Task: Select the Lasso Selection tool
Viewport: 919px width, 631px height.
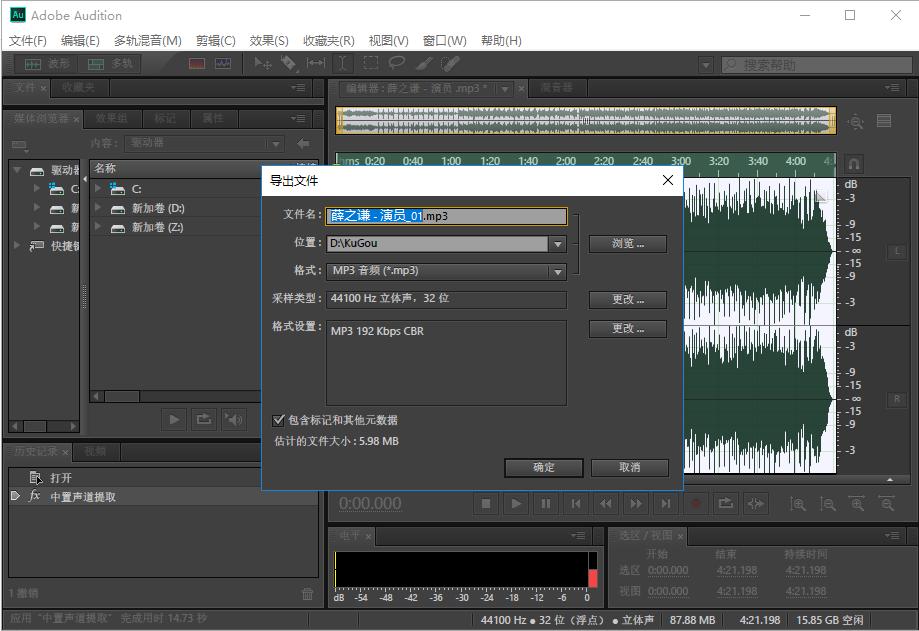Action: (x=398, y=63)
